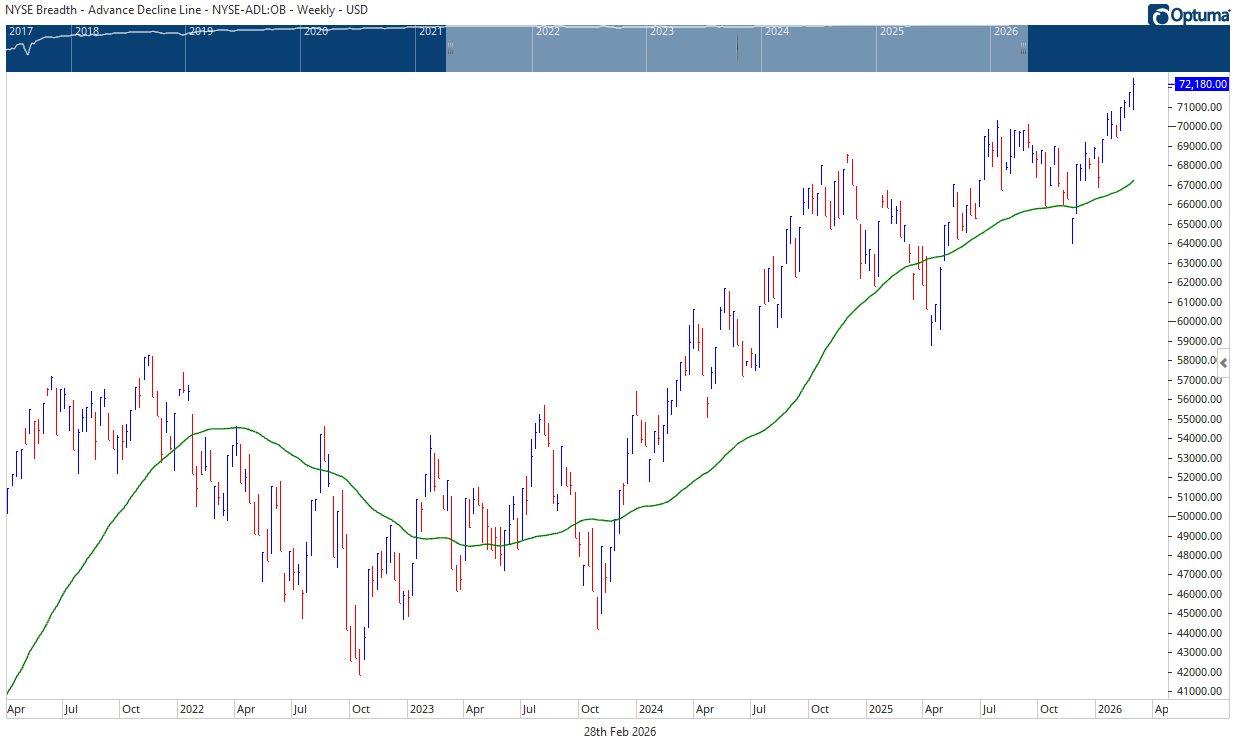Grab the left handle of the navigator range
The image size is (1236, 751).
(x=450, y=47)
